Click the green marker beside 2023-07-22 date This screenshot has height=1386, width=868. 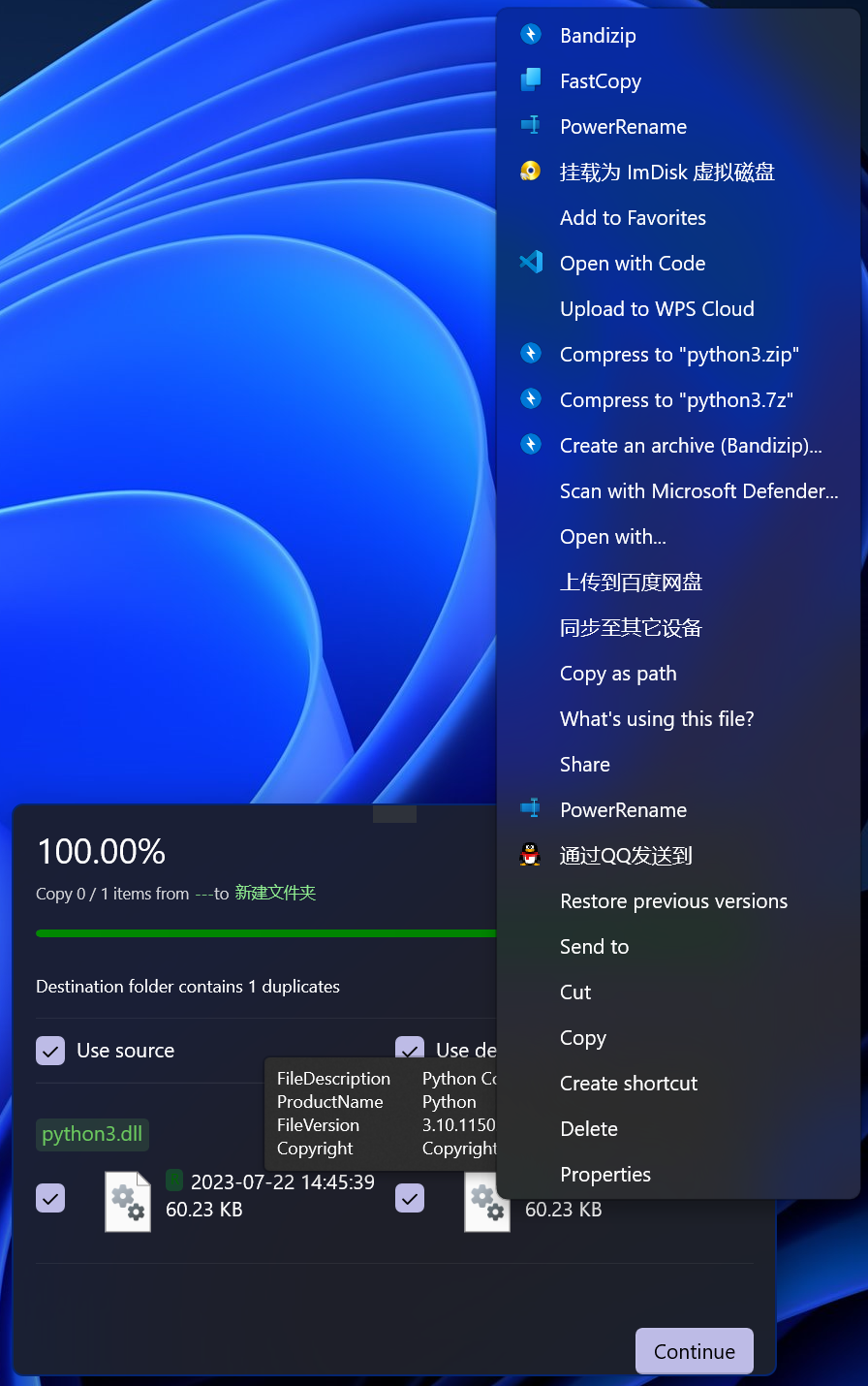pos(174,1180)
